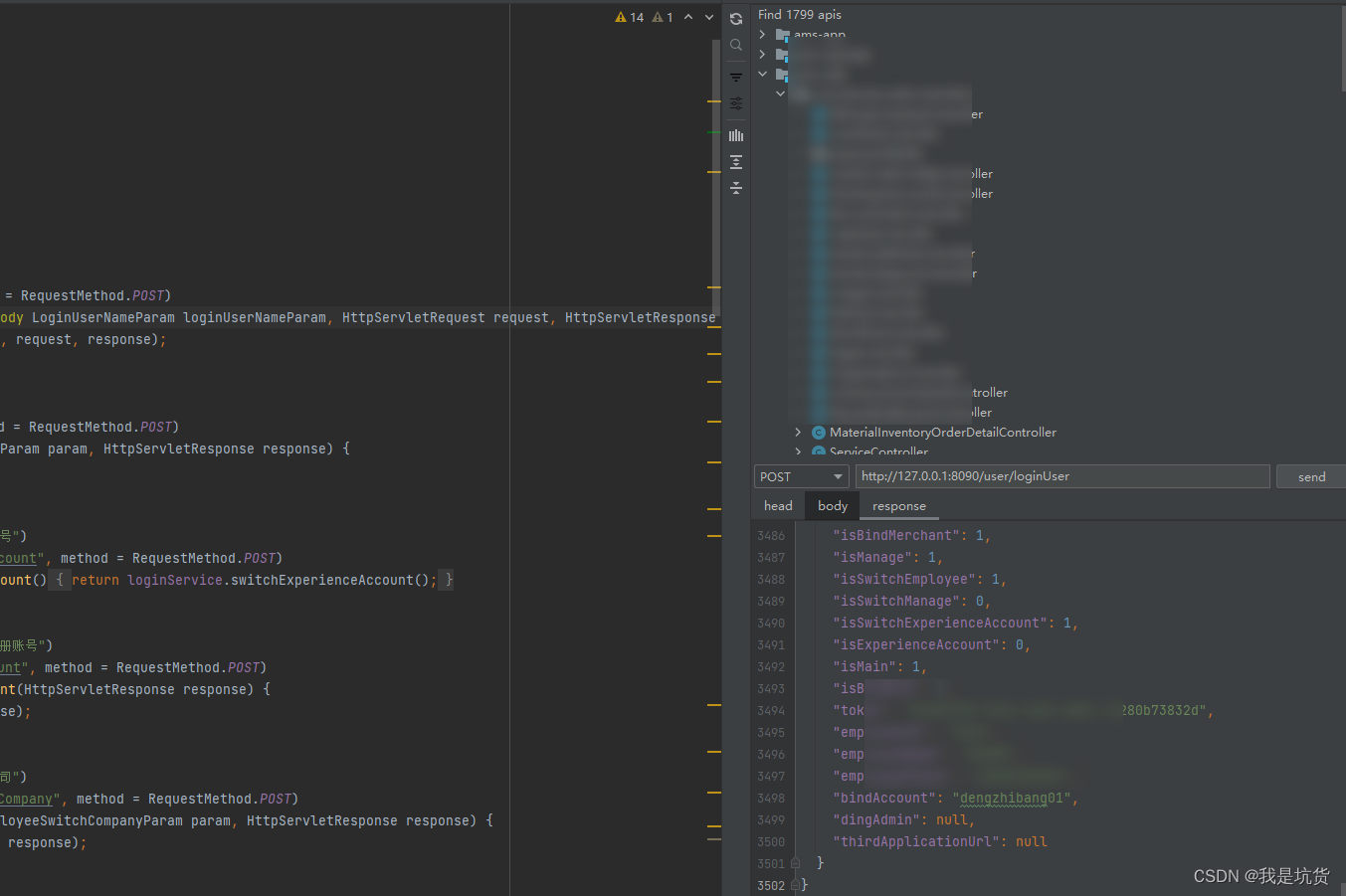
Task: Open the settings sliders icon in the API toolbar
Action: (736, 103)
